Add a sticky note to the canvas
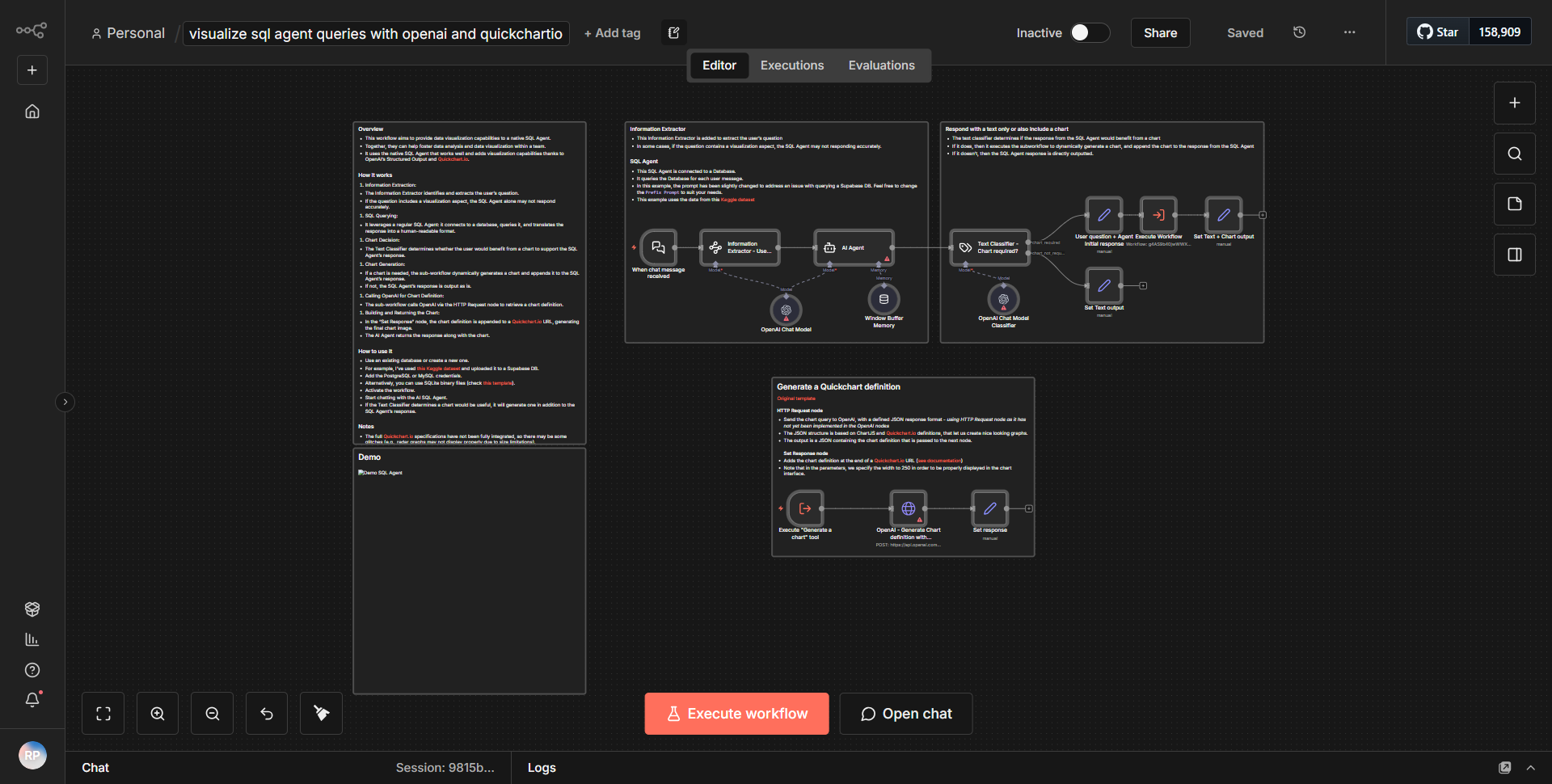The height and width of the screenshot is (784, 1552). (x=1514, y=204)
